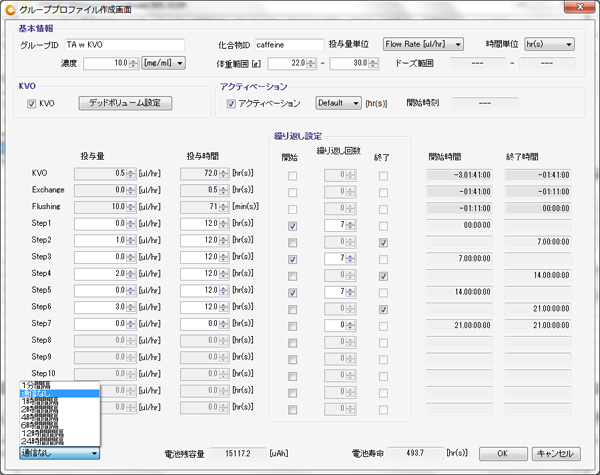The height and width of the screenshot is (475, 600).
Task: Confirm with the OK button
Action: (x=503, y=454)
